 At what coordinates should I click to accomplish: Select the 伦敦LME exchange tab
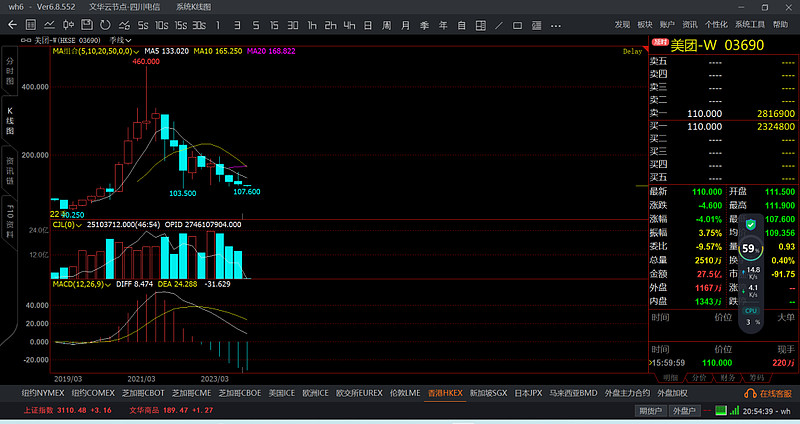405,393
